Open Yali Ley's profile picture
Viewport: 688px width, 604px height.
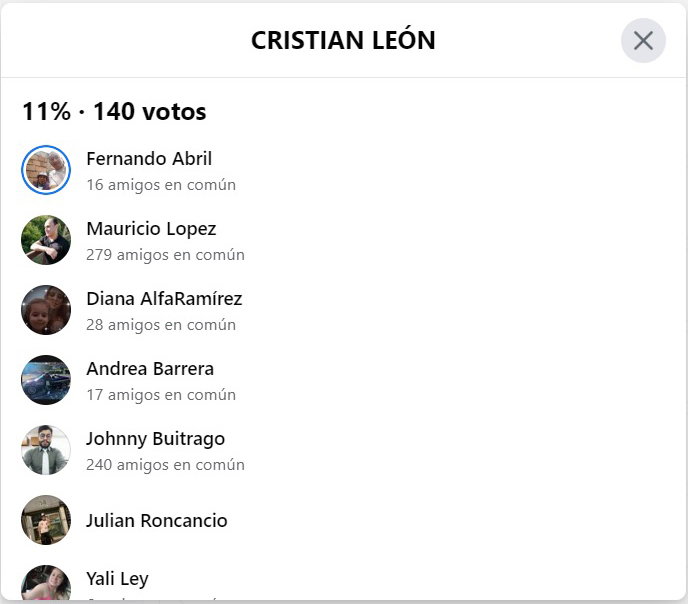(x=46, y=583)
